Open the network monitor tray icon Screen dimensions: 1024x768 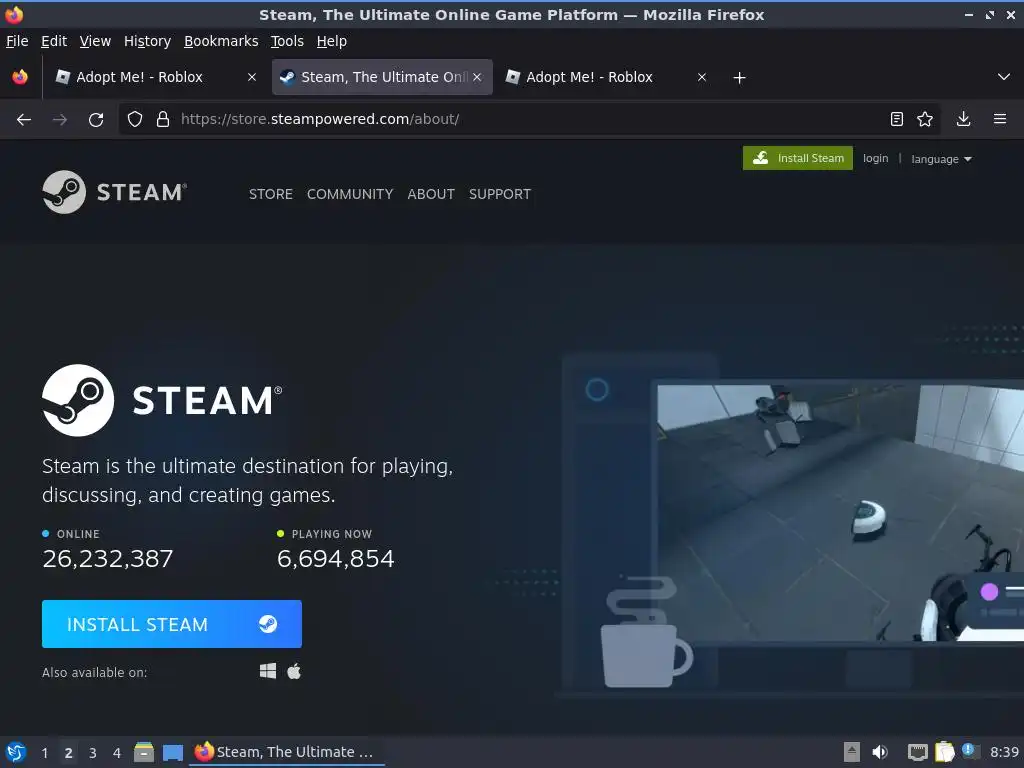918,752
